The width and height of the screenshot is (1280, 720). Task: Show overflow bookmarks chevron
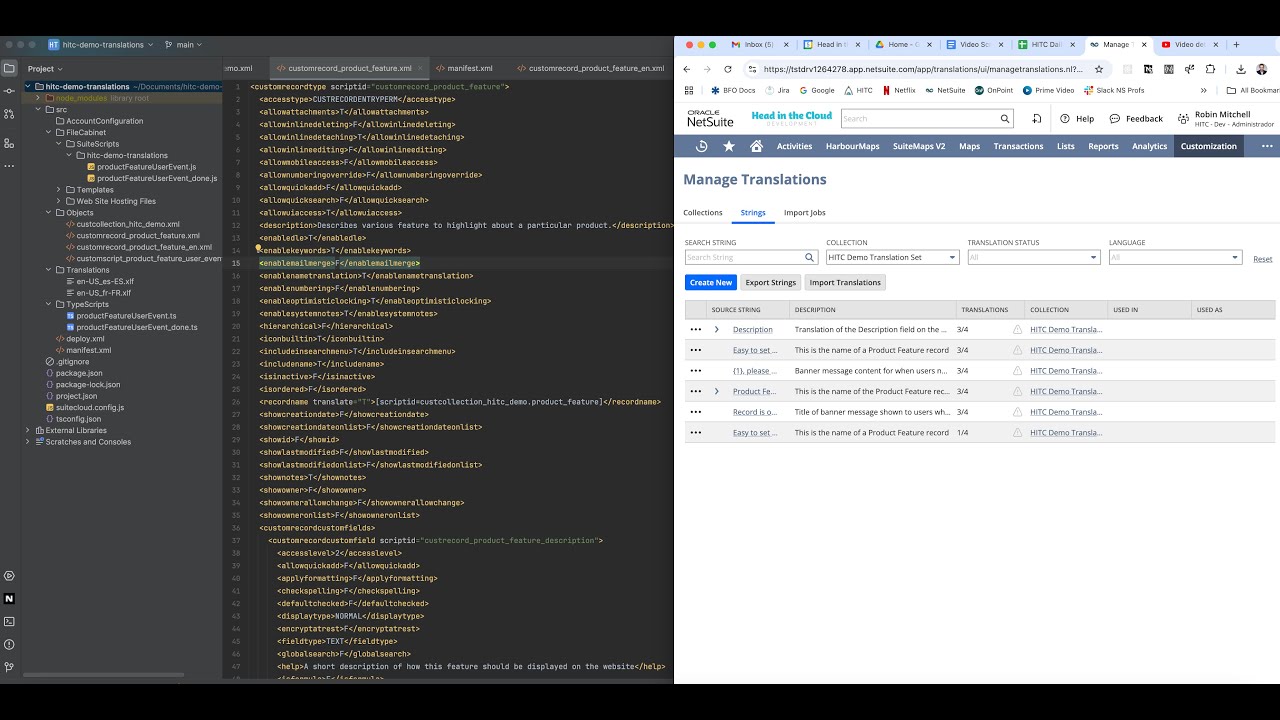1203,90
